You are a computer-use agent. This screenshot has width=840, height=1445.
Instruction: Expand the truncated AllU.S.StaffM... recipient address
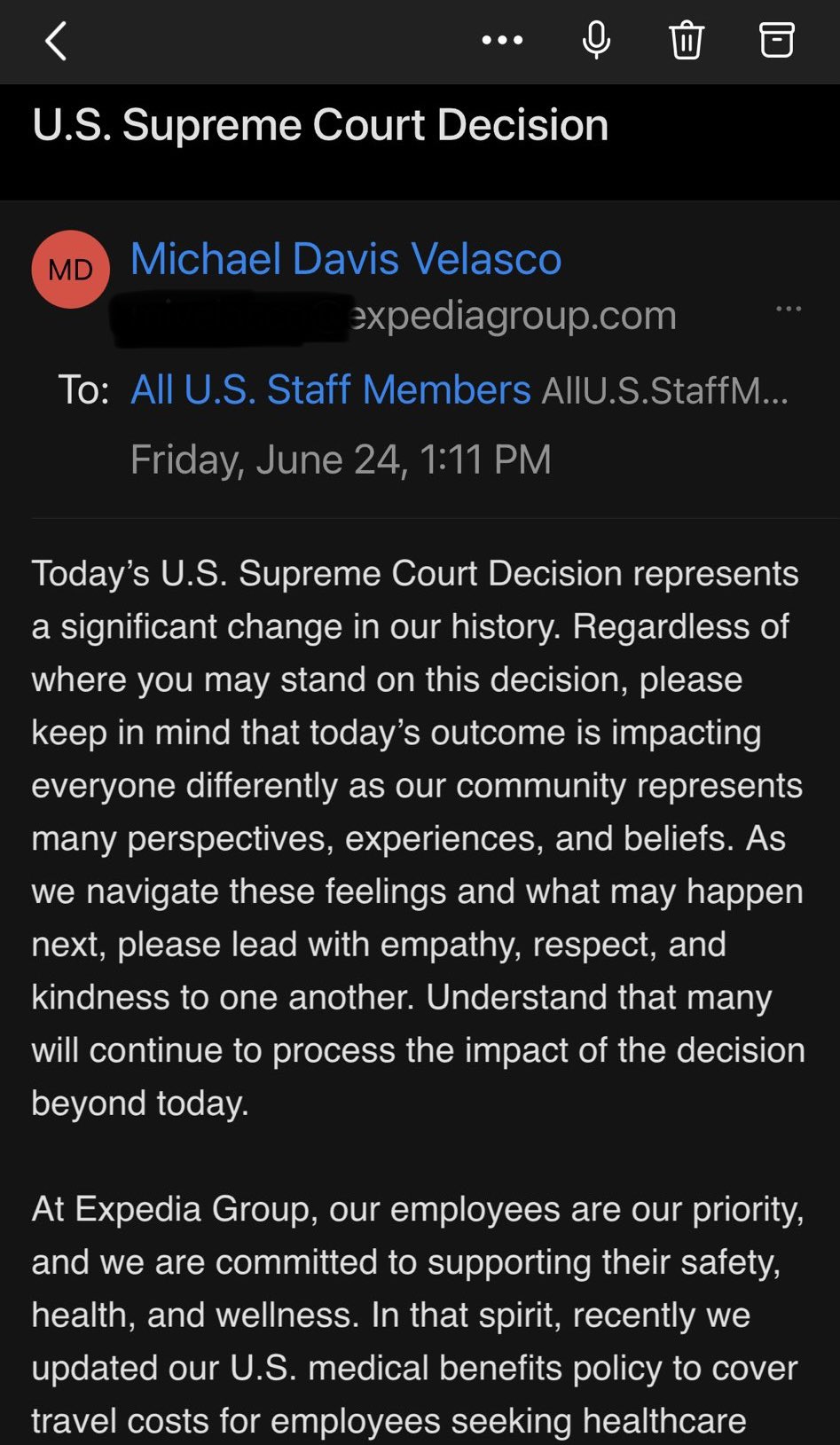click(x=664, y=390)
